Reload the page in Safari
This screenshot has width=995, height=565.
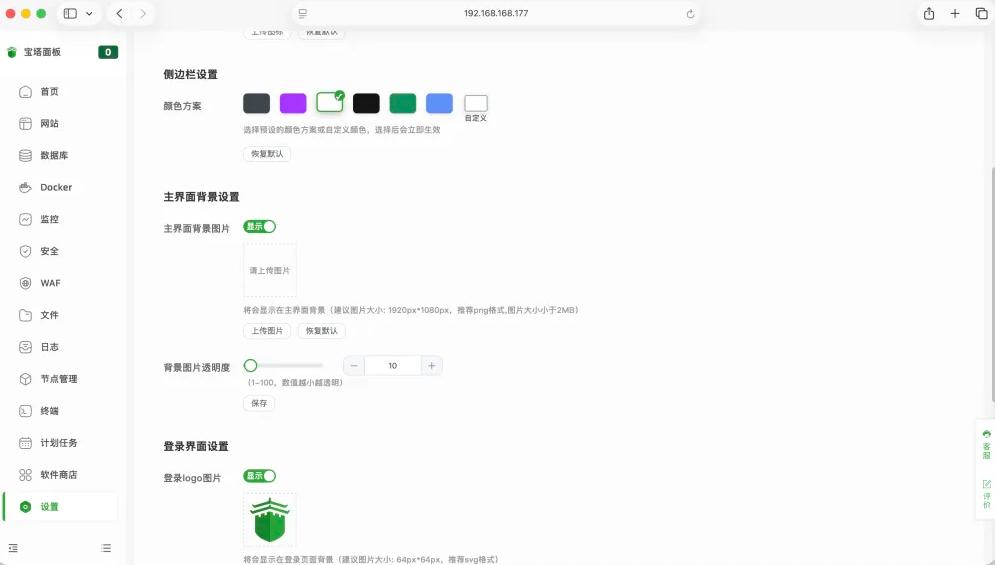click(690, 13)
